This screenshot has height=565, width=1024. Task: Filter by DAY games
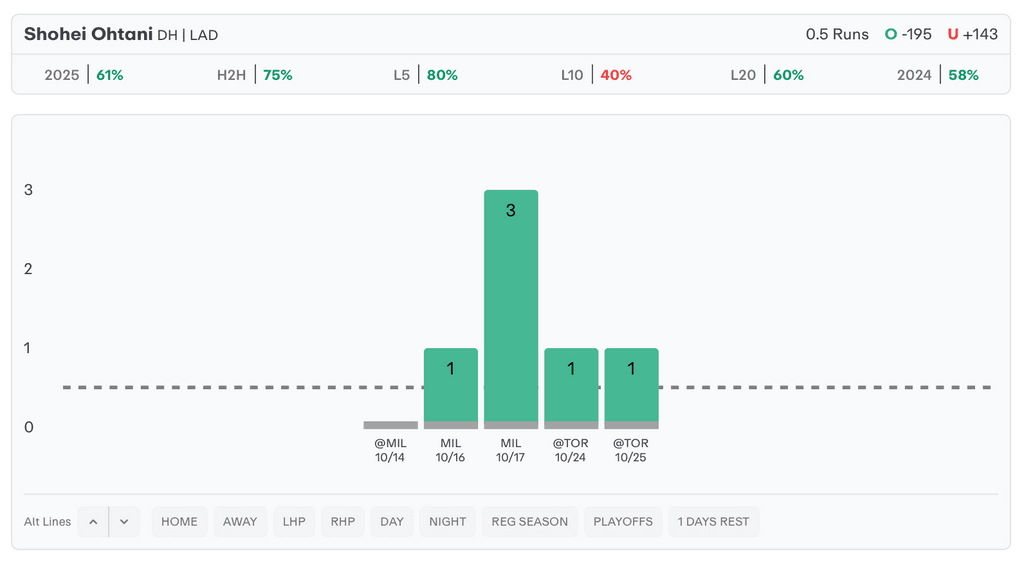tap(392, 522)
